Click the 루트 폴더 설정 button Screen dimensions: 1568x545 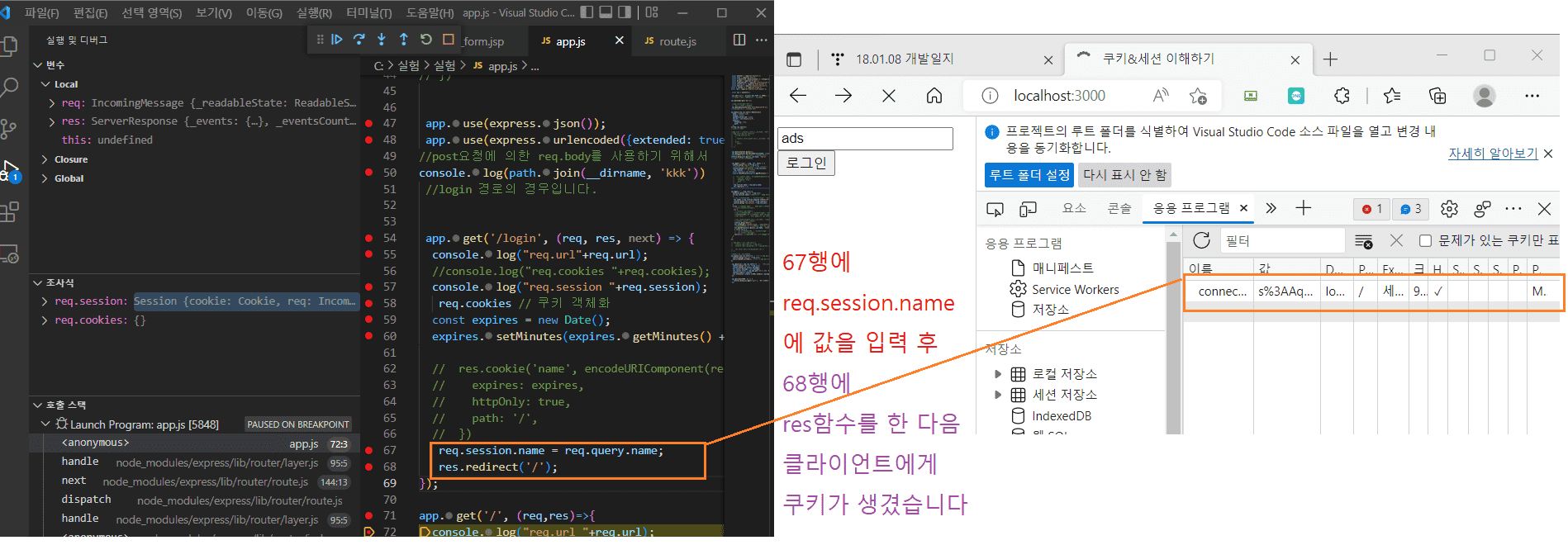click(x=1029, y=175)
